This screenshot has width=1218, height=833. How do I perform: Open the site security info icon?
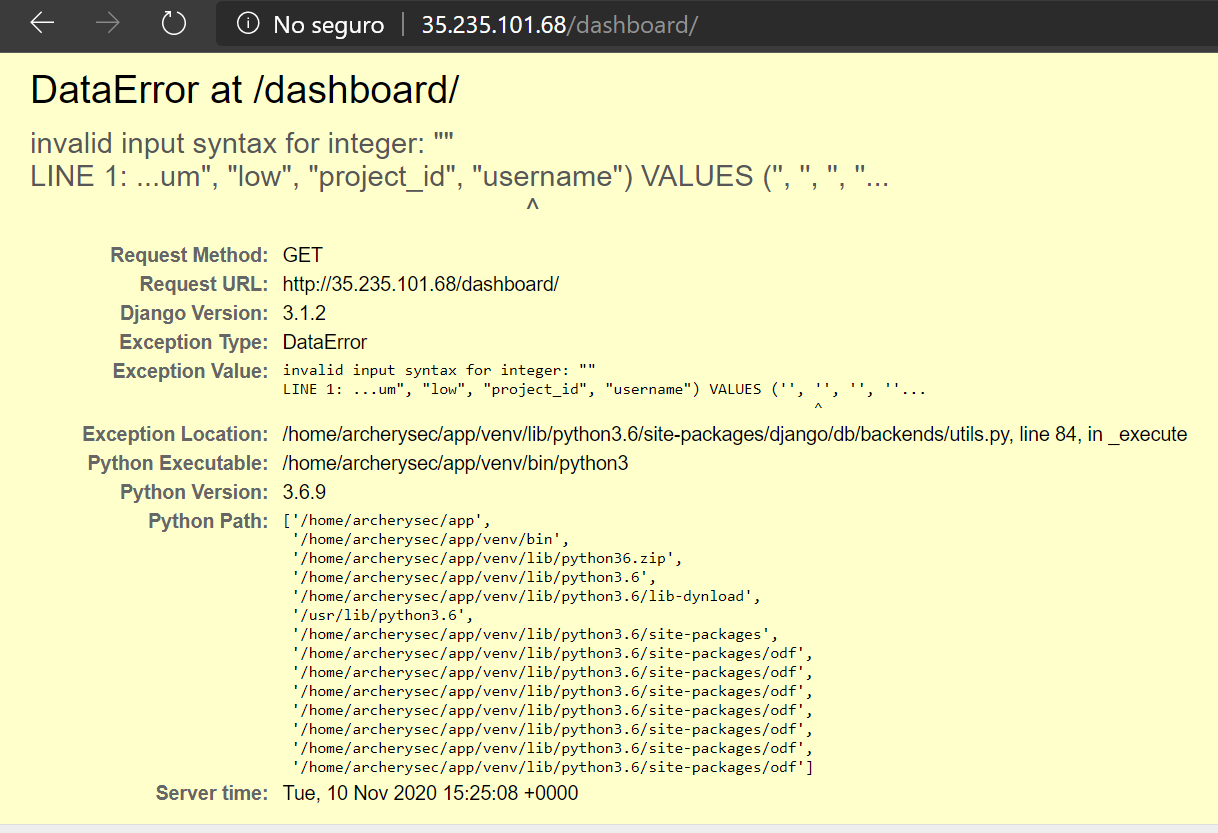pyautogui.click(x=247, y=25)
